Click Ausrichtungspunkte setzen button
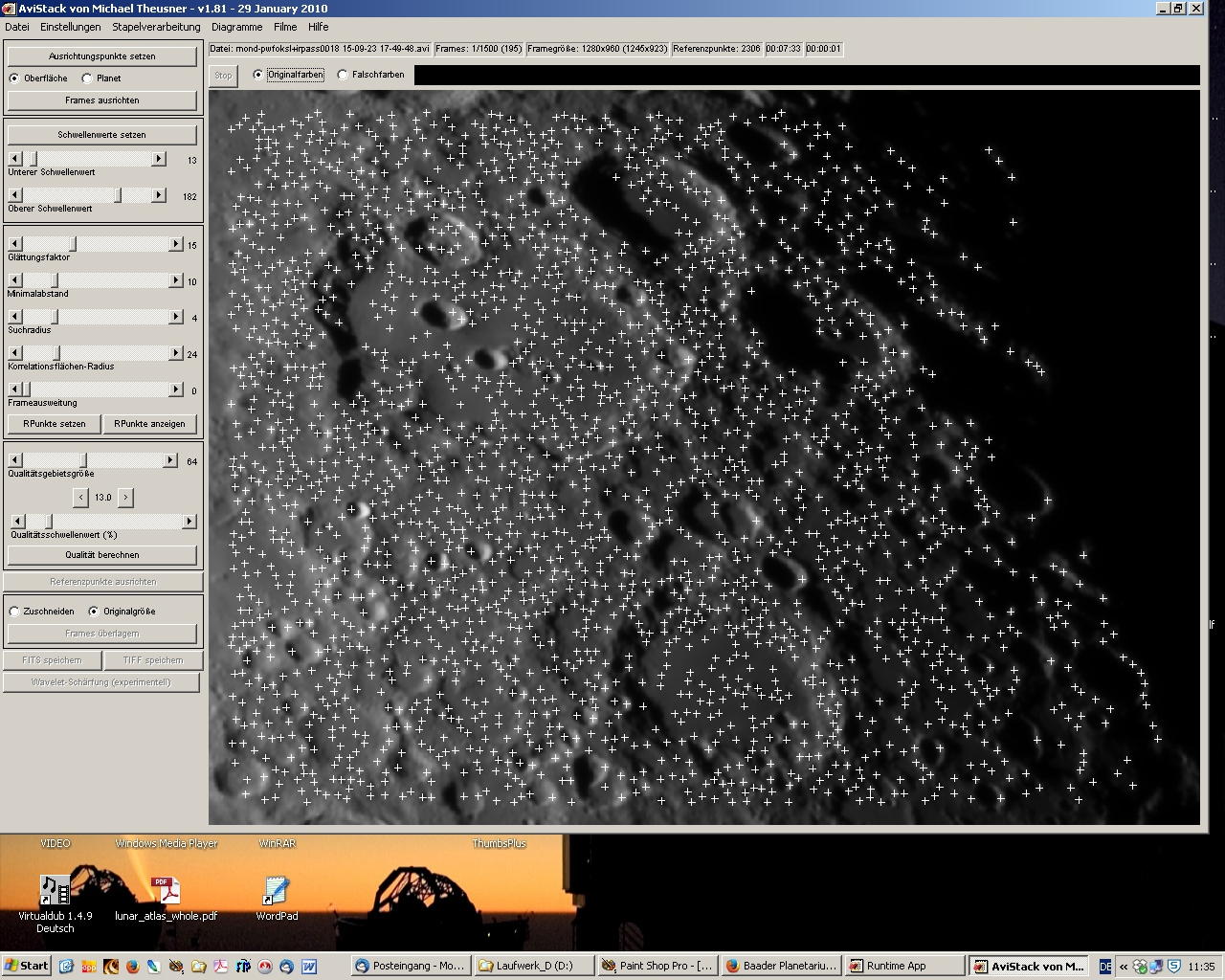Image resolution: width=1225 pixels, height=980 pixels. 102,56
